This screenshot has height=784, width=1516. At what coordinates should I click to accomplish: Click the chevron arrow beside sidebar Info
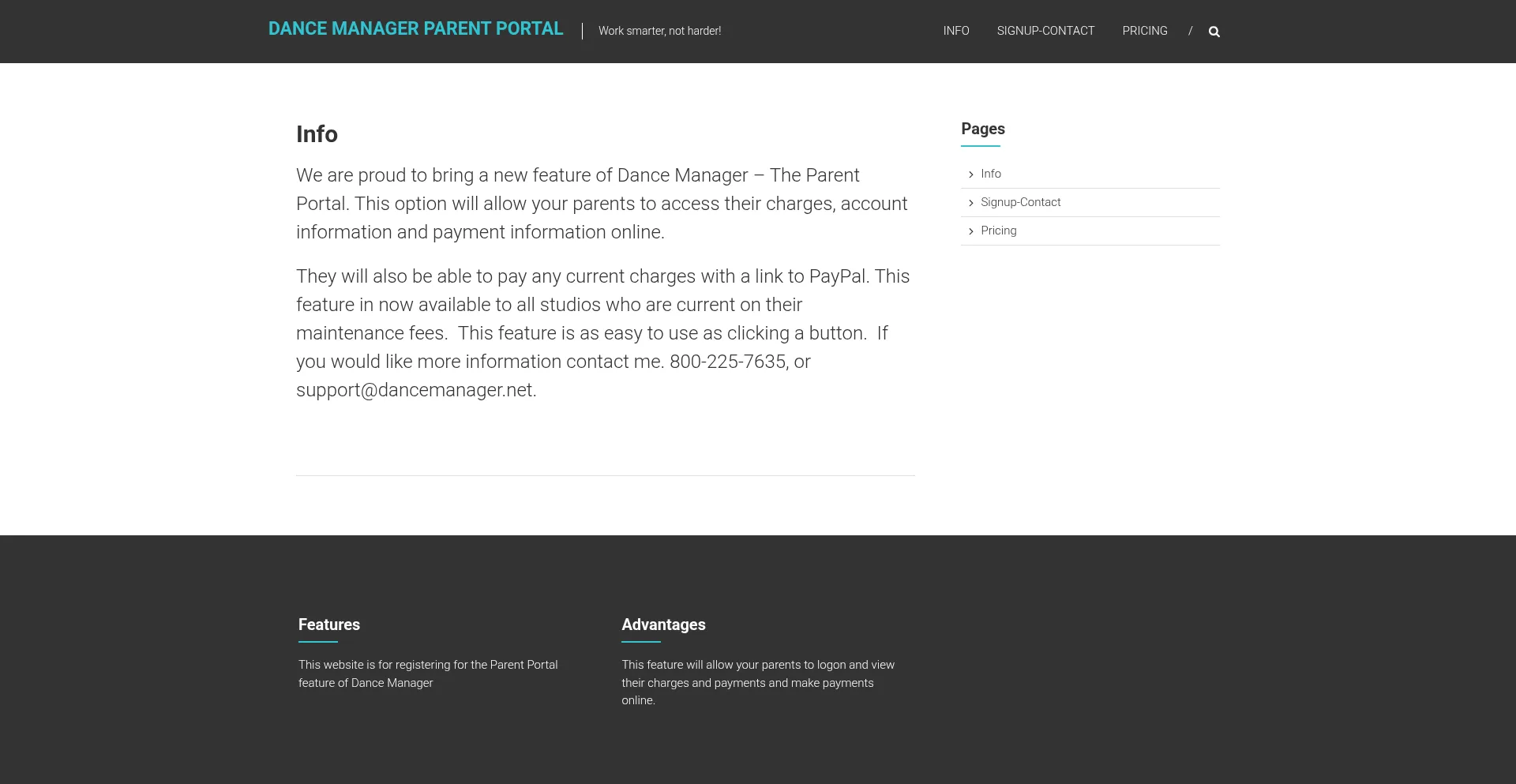click(970, 174)
